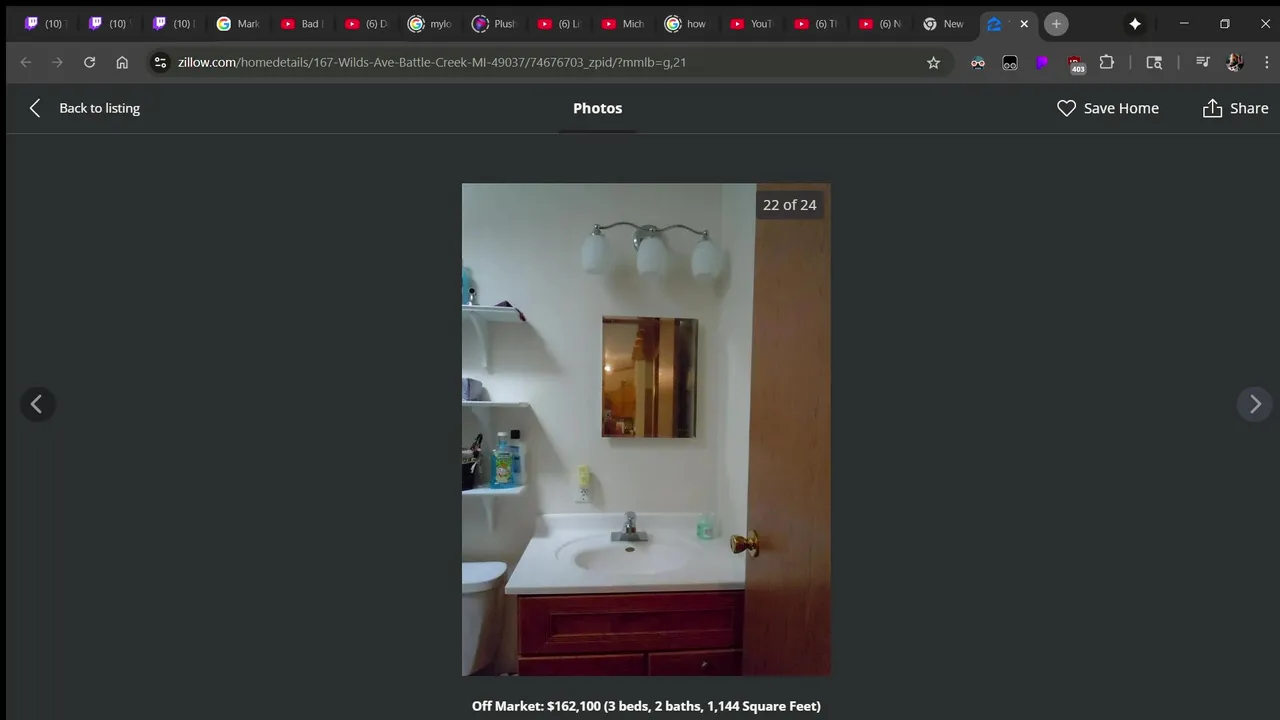Click the Share button label
This screenshot has width=1280, height=720.
click(x=1249, y=108)
